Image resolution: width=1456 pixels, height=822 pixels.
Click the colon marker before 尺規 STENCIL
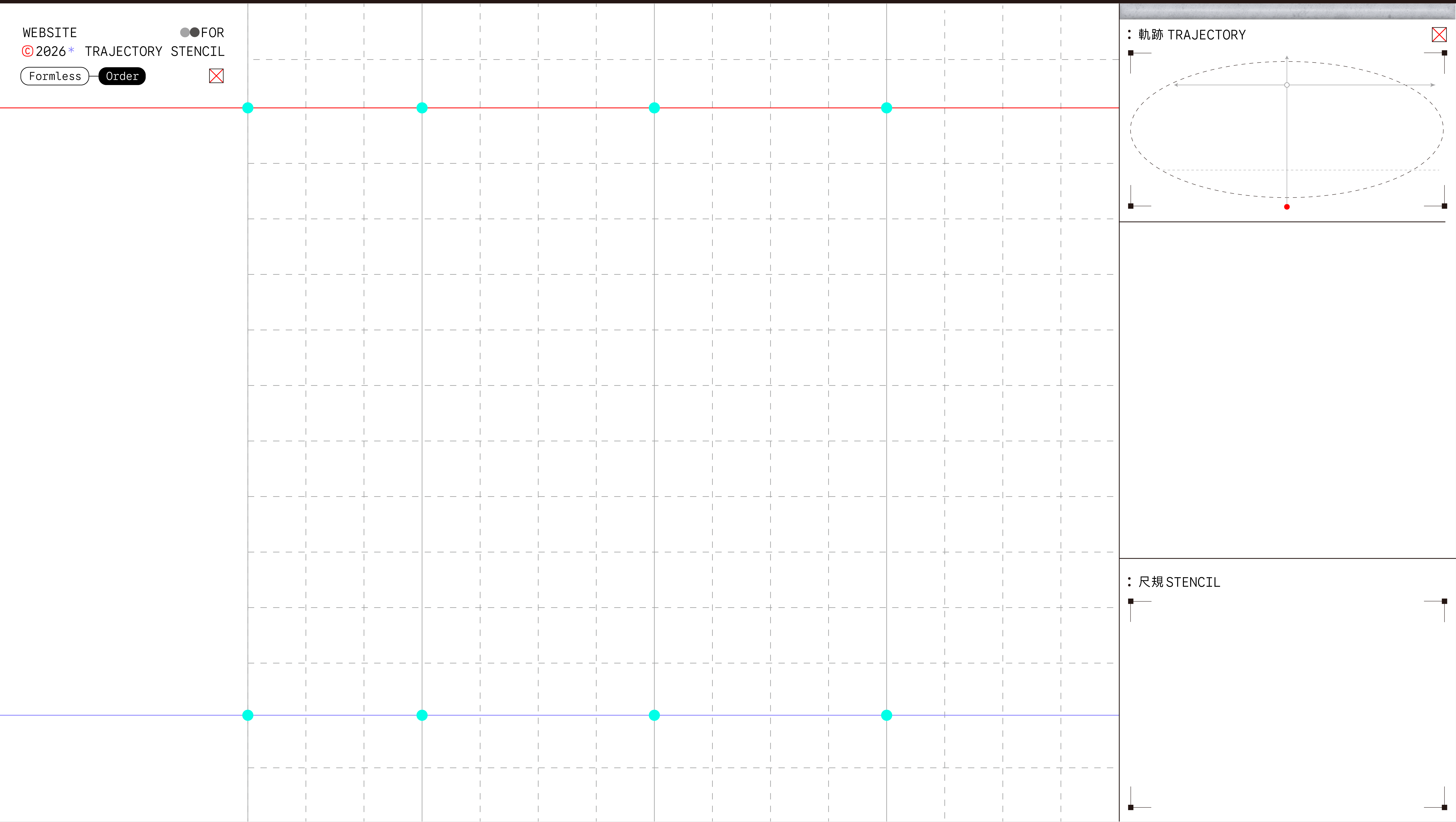[1129, 582]
